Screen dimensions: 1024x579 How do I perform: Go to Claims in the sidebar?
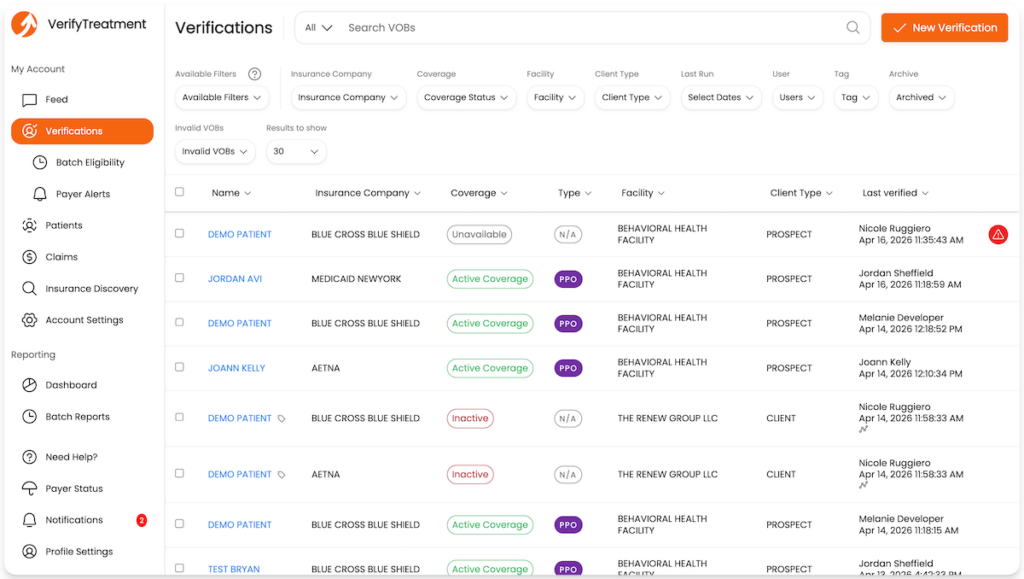(61, 257)
